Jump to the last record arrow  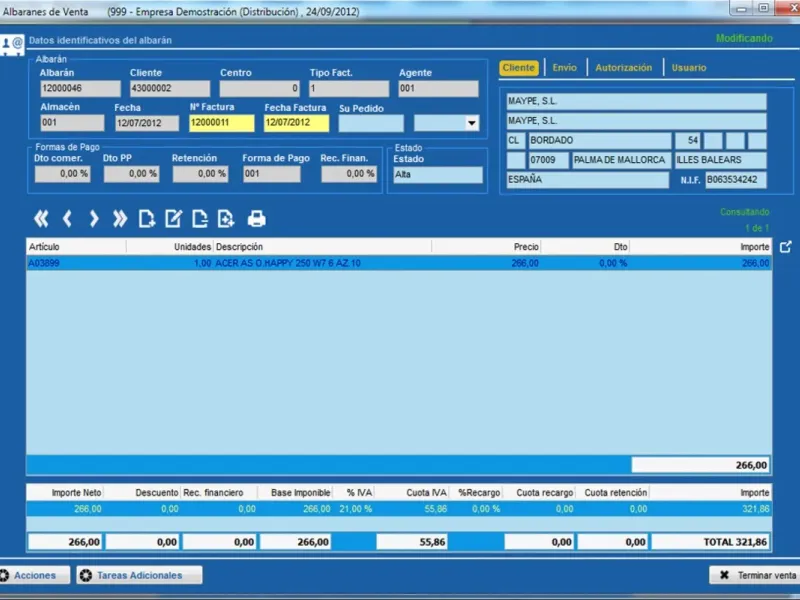pos(120,219)
